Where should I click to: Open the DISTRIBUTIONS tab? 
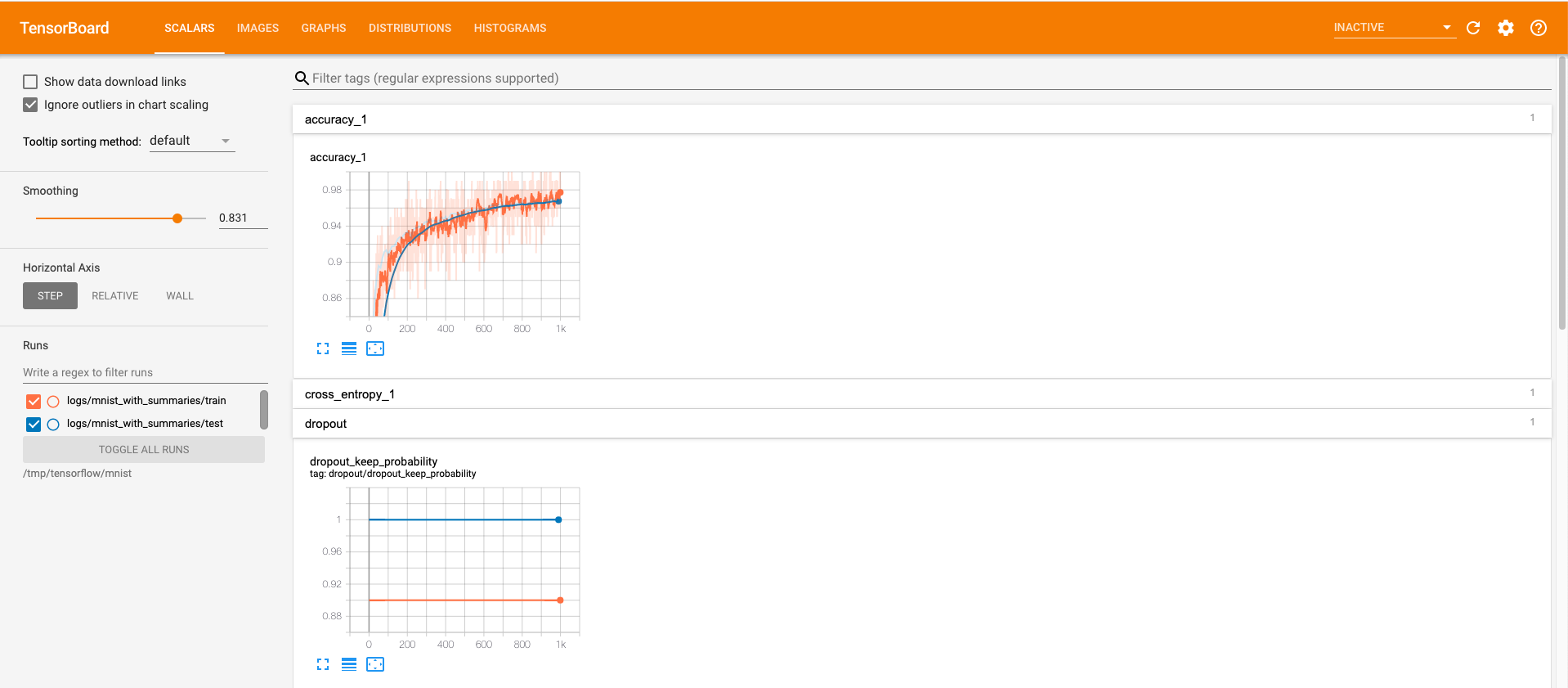[410, 28]
